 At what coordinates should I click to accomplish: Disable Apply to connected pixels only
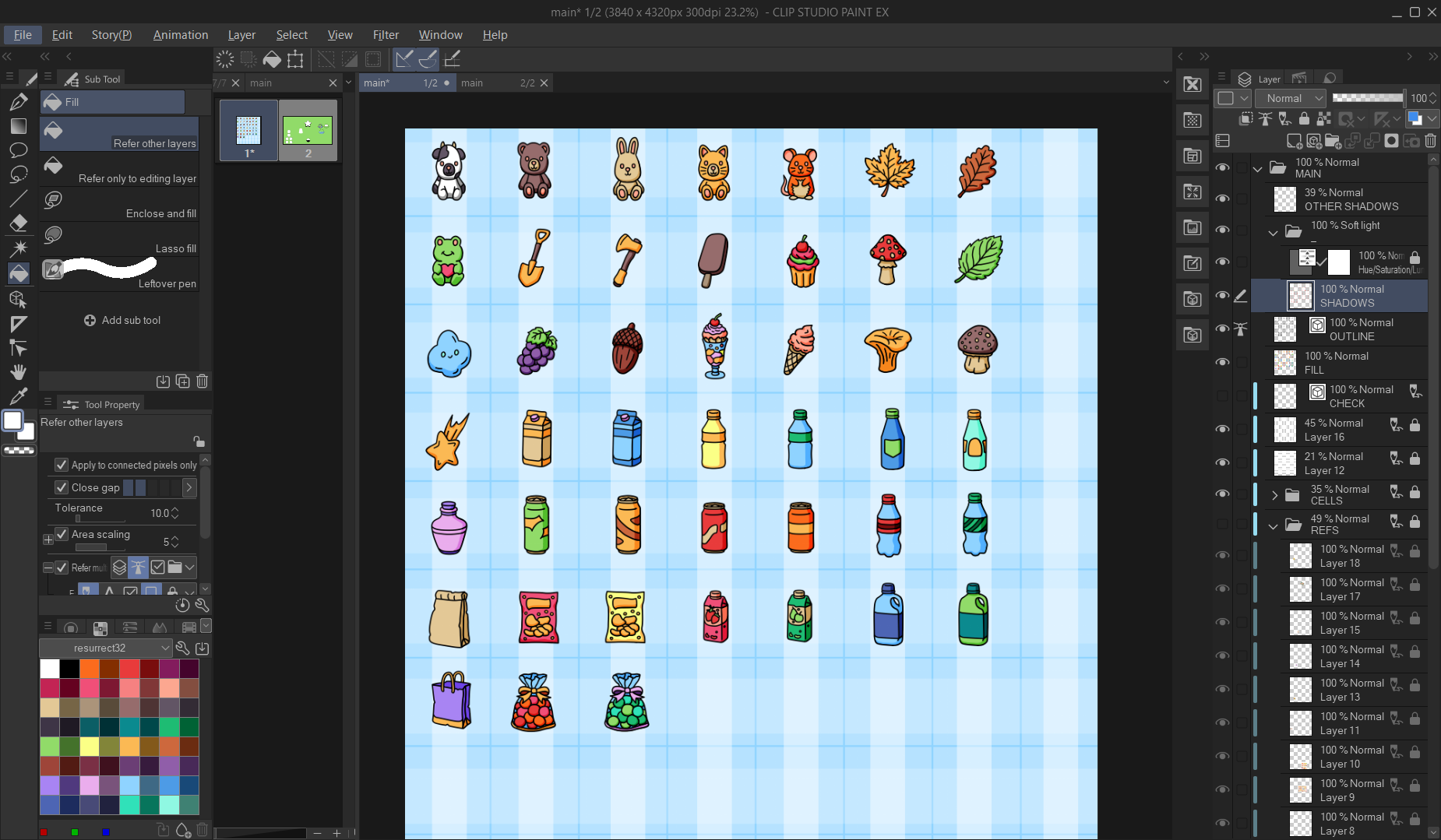(x=62, y=465)
